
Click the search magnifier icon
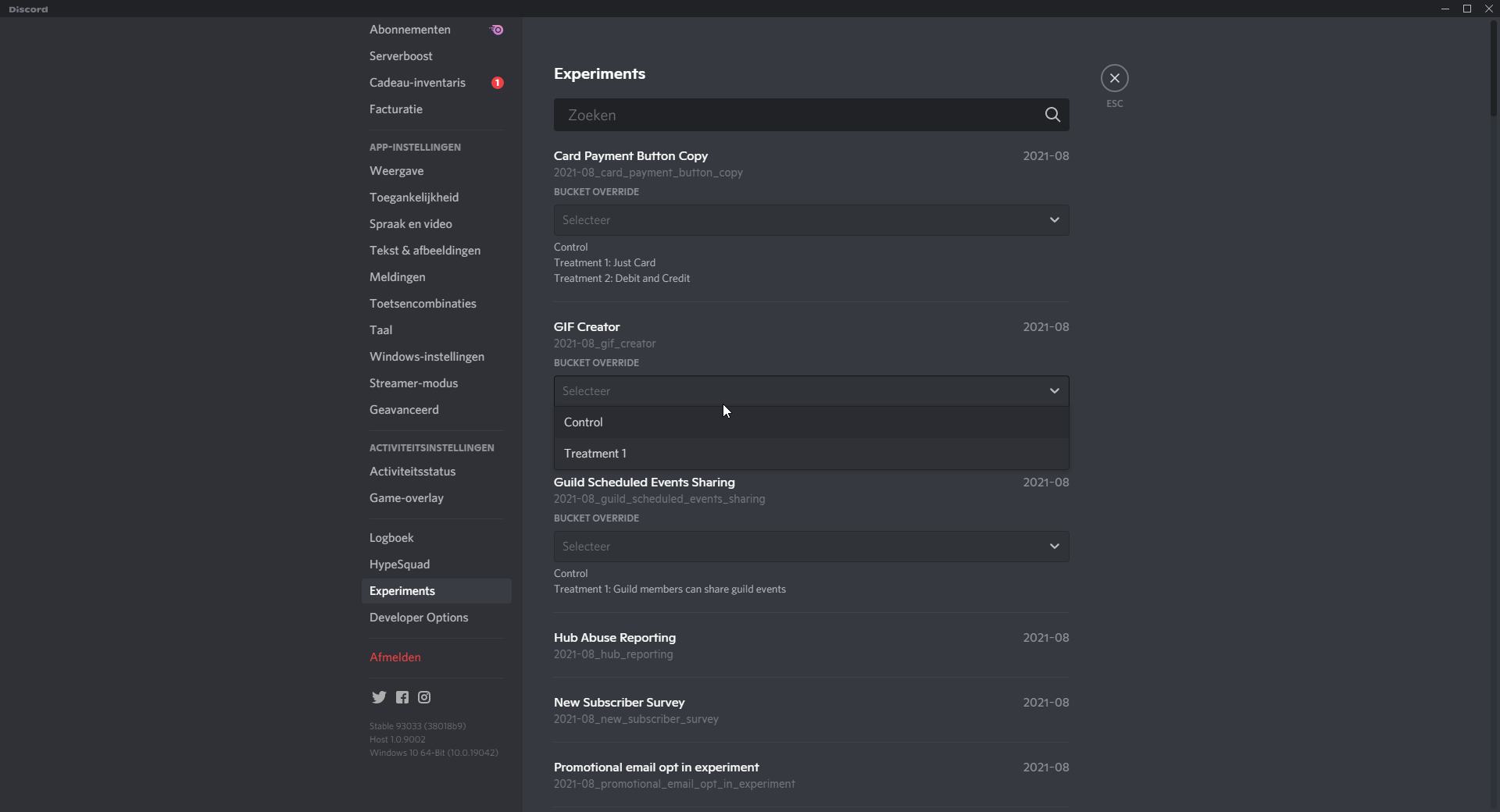pyautogui.click(x=1052, y=115)
